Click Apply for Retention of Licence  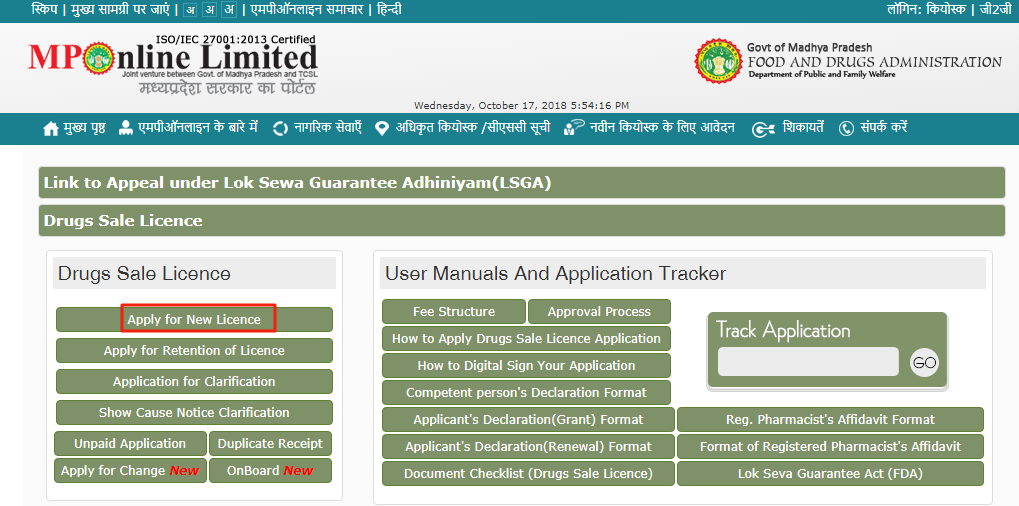(x=194, y=351)
